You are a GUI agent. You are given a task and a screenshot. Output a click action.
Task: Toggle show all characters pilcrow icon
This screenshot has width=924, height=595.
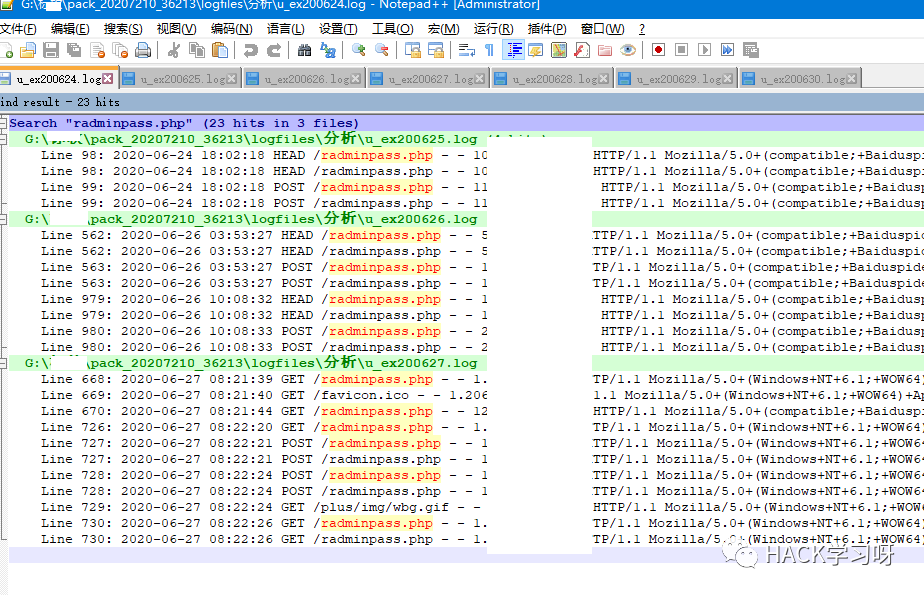(x=489, y=51)
